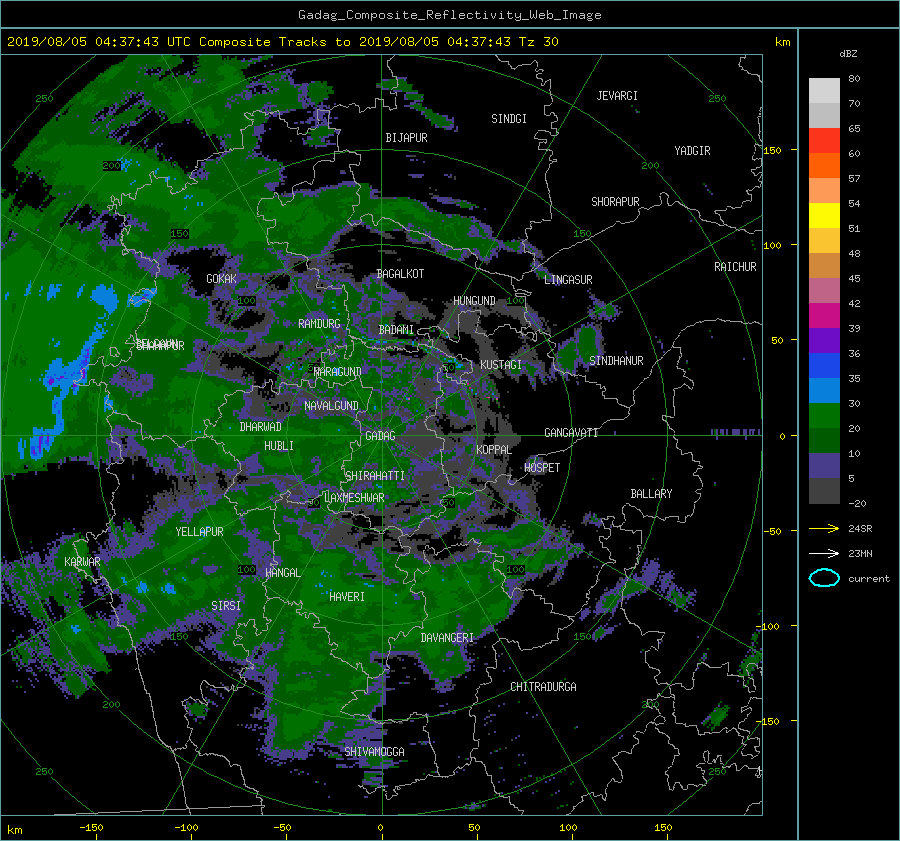Image resolution: width=900 pixels, height=841 pixels.
Task: Click the -150 tick on bottom km axis
Action: click(91, 828)
